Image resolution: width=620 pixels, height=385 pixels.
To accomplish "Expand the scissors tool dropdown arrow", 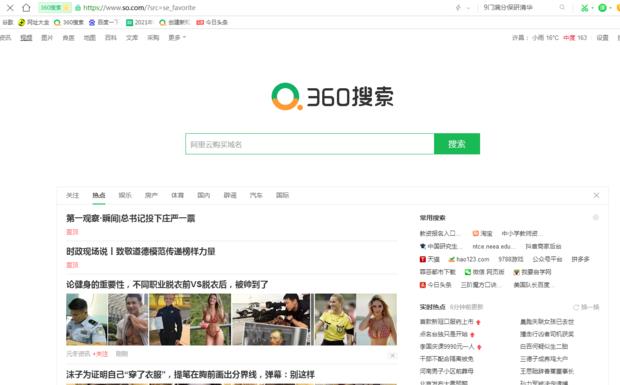I will 592,8.
